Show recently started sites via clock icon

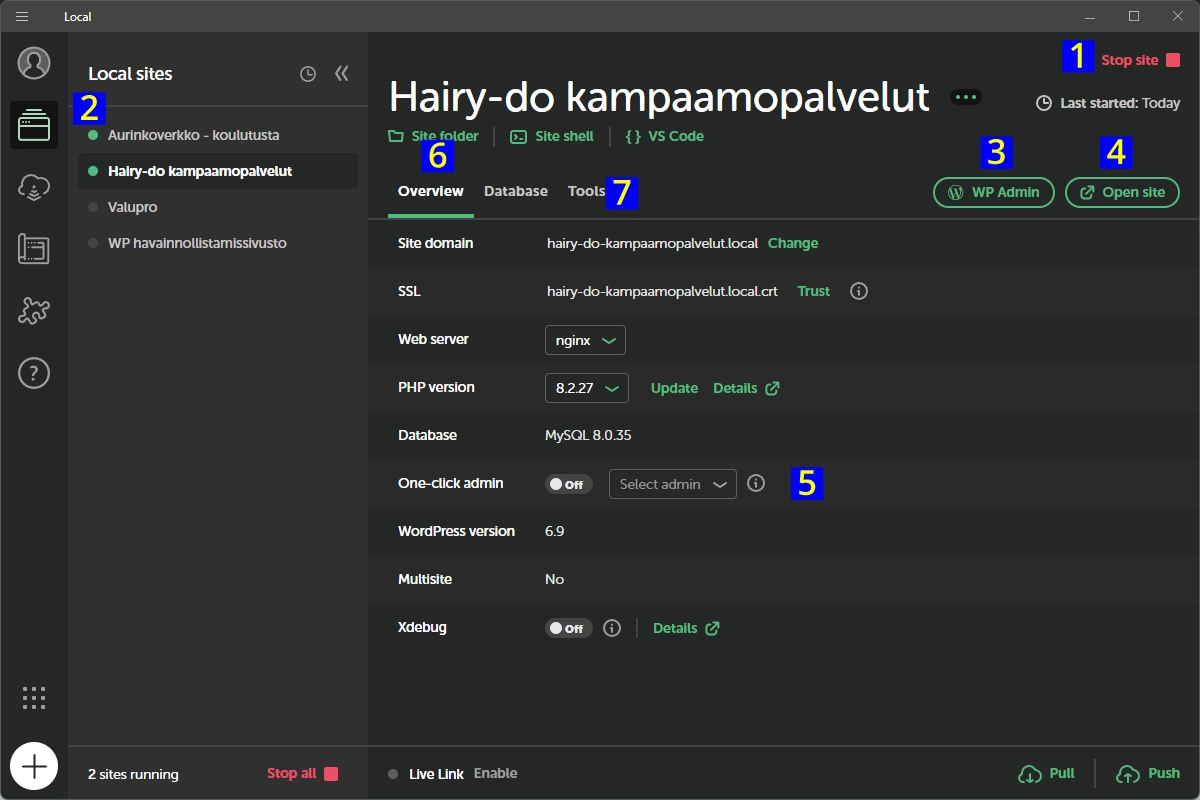[x=307, y=73]
